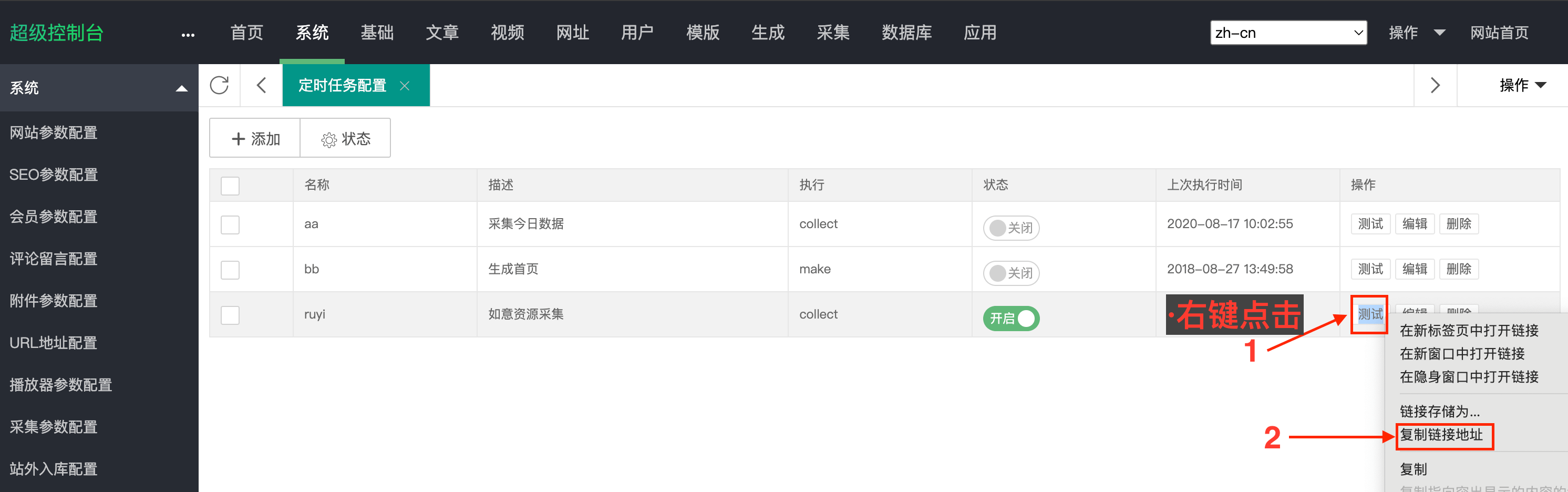Click 删除 button for row bb
Screen dimensions: 1568x492
[1458, 269]
